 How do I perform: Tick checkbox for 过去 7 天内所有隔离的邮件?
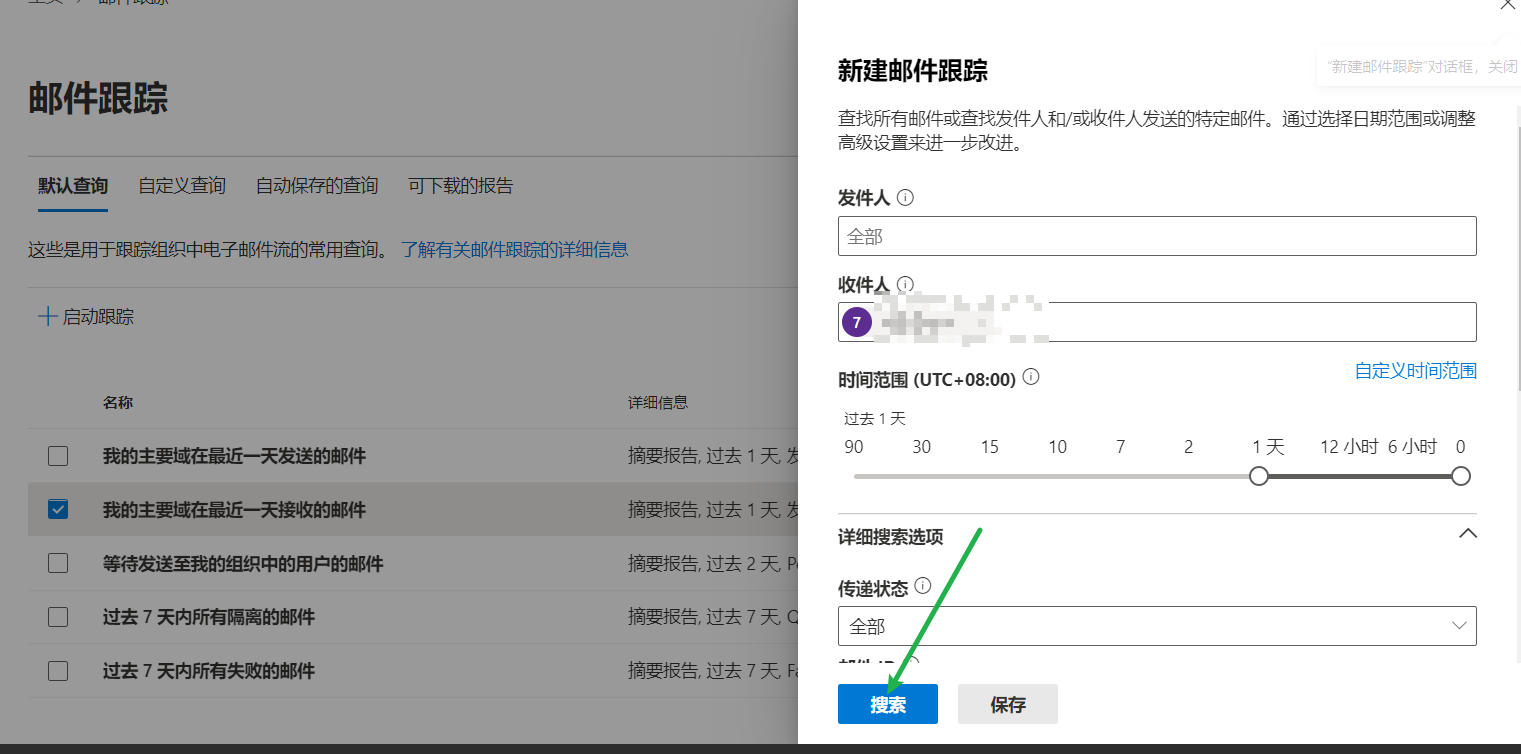click(x=58, y=617)
